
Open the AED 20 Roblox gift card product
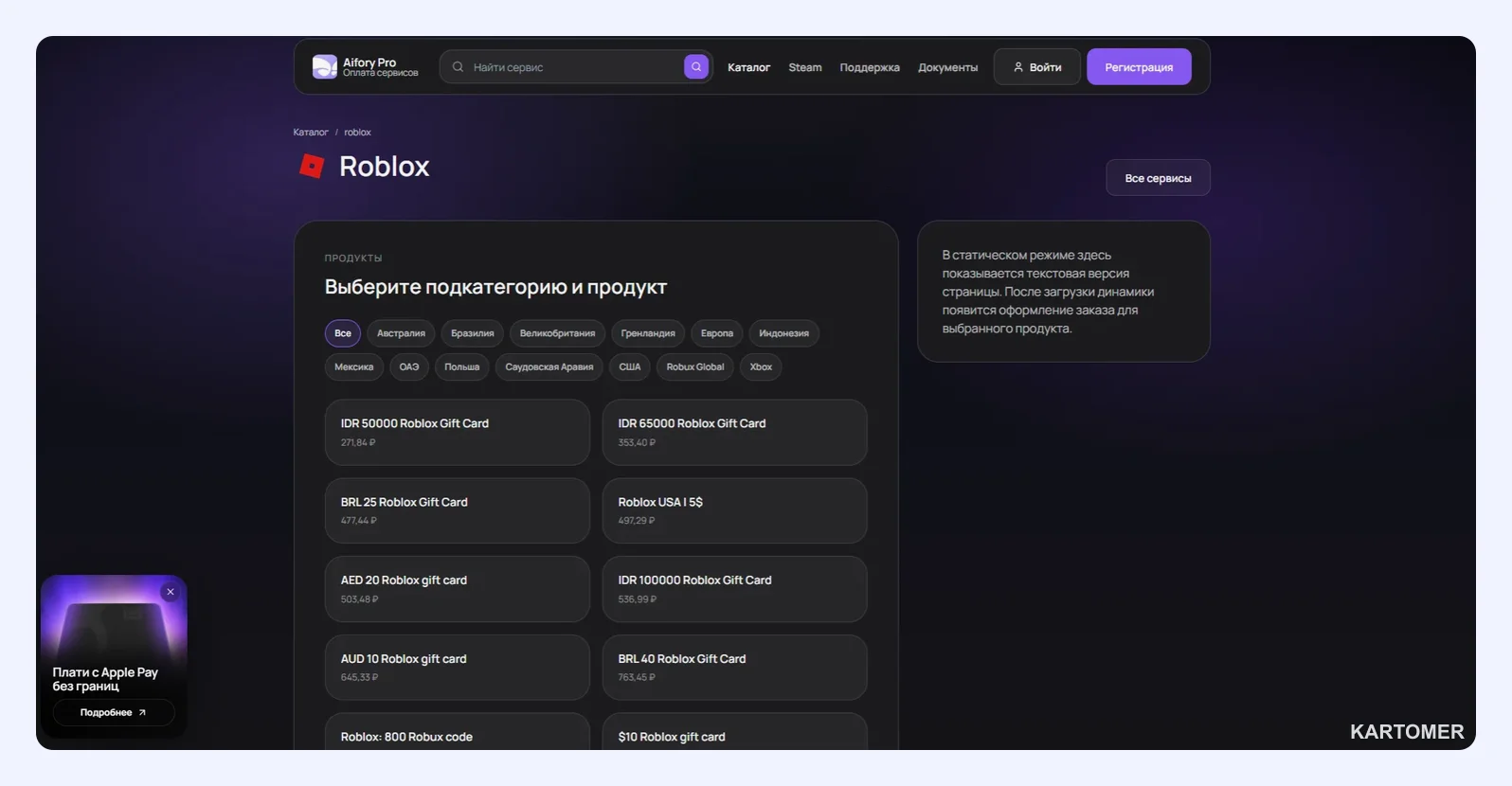click(458, 589)
